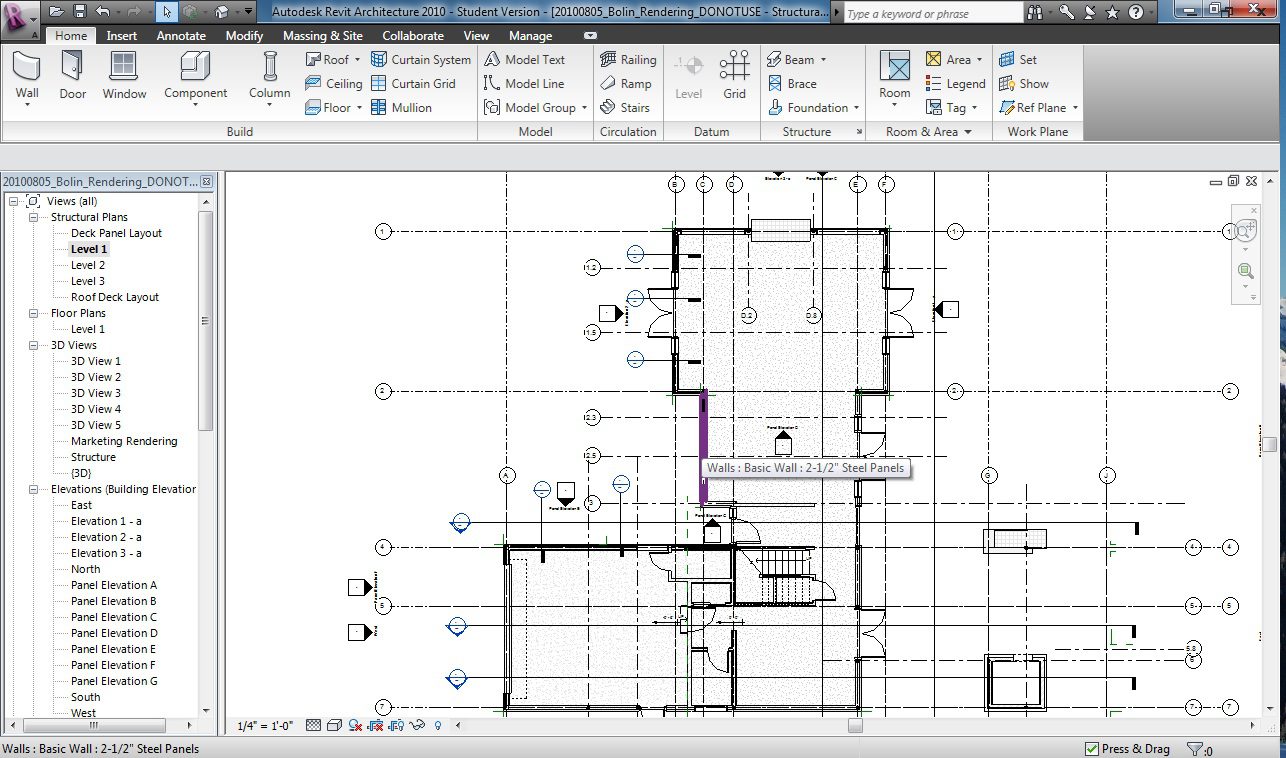Switch to the Annotate ribbon tab
Viewport: 1286px width, 758px height.
pos(181,36)
